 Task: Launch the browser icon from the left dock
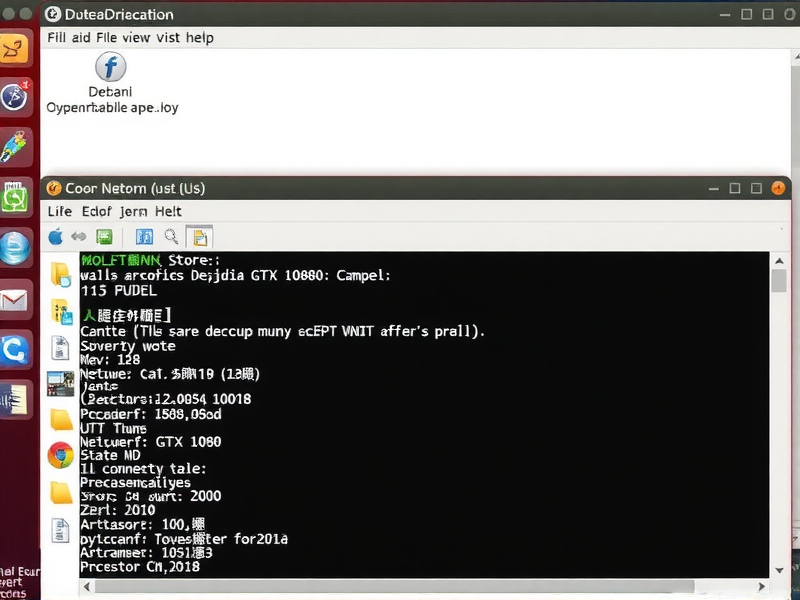click(x=15, y=250)
